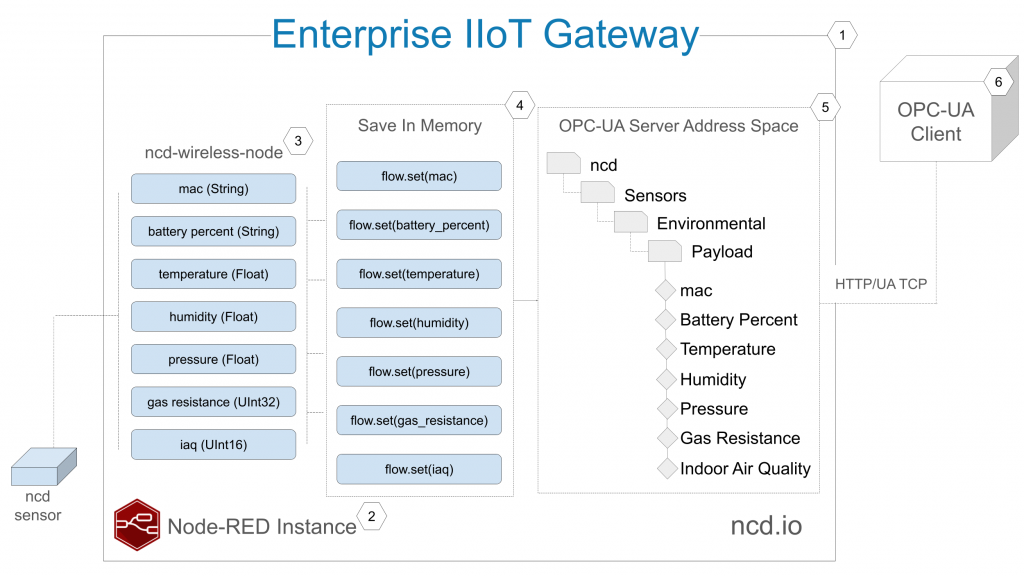Click the iaq (UInt16) block

tap(214, 445)
